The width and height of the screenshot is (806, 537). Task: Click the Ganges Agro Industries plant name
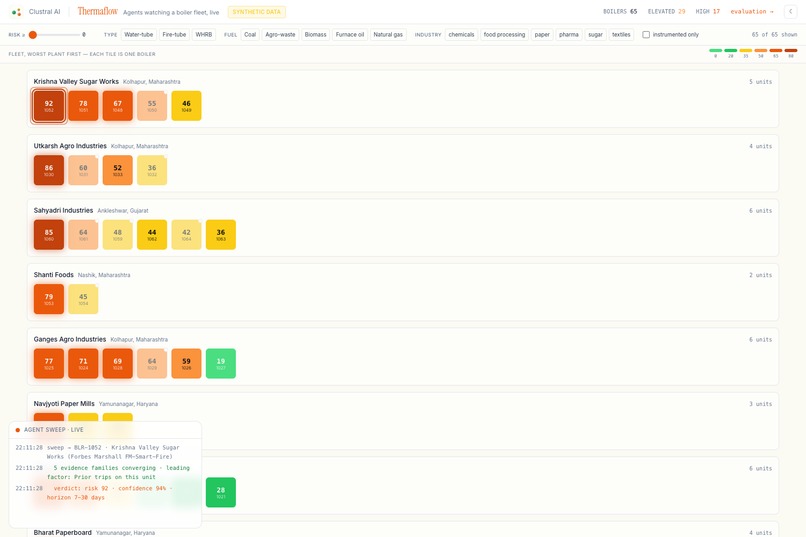tap(69, 339)
